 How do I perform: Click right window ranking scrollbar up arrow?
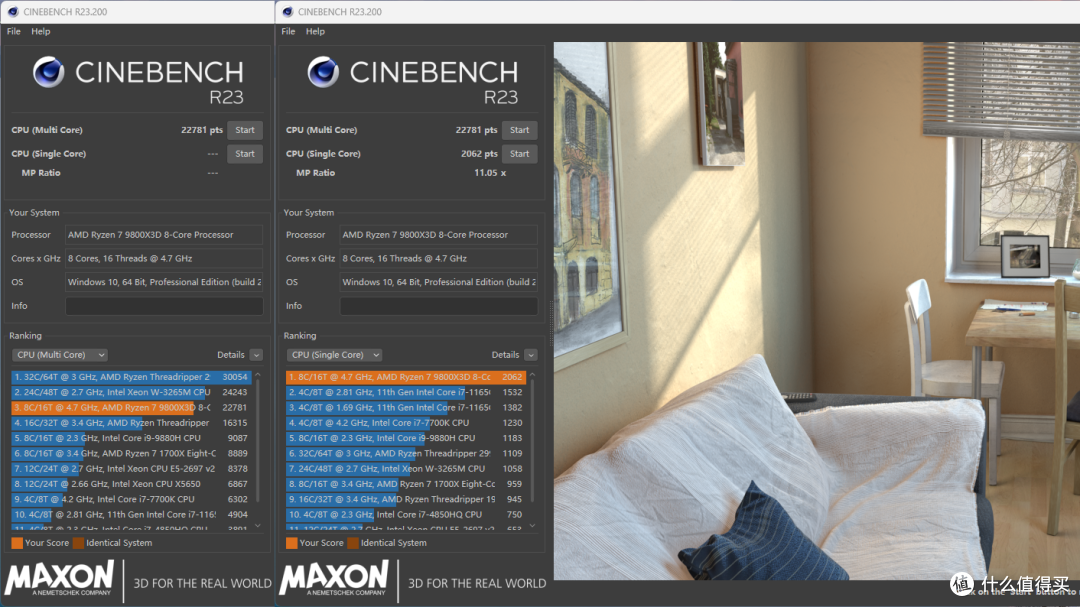532,375
